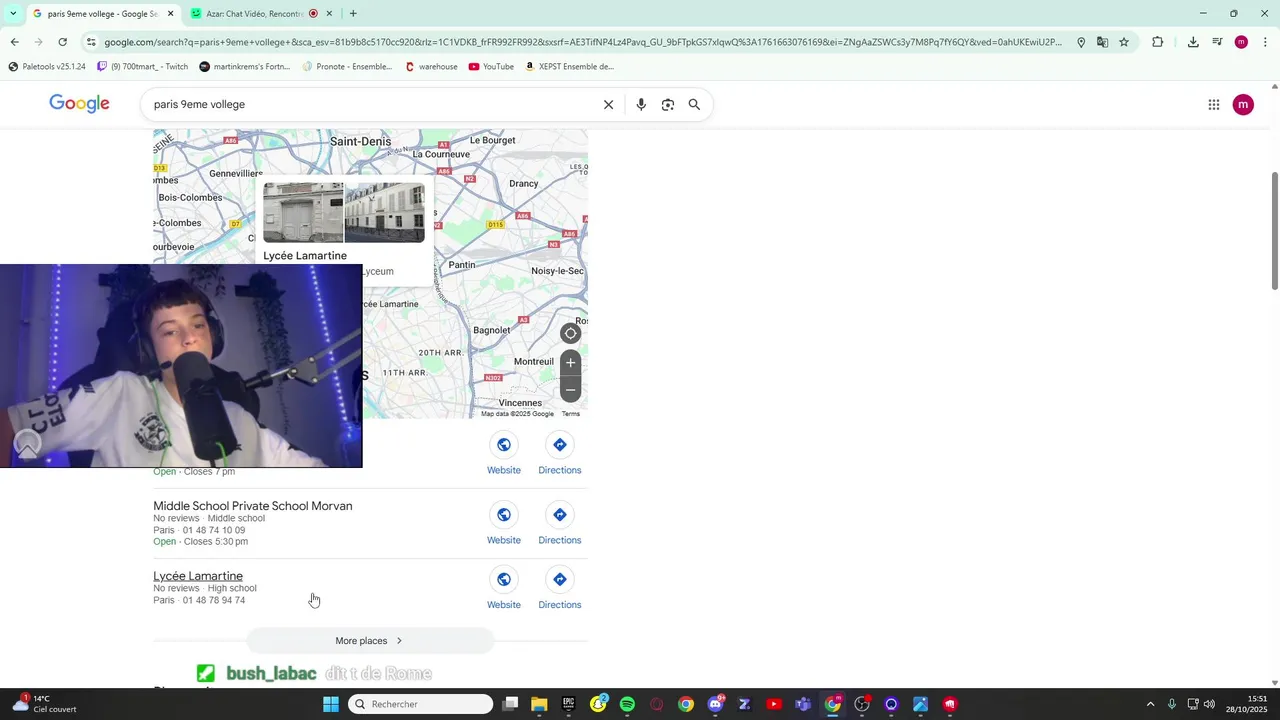
Task: Get Directions to Lycée Lamartine
Action: (560, 589)
